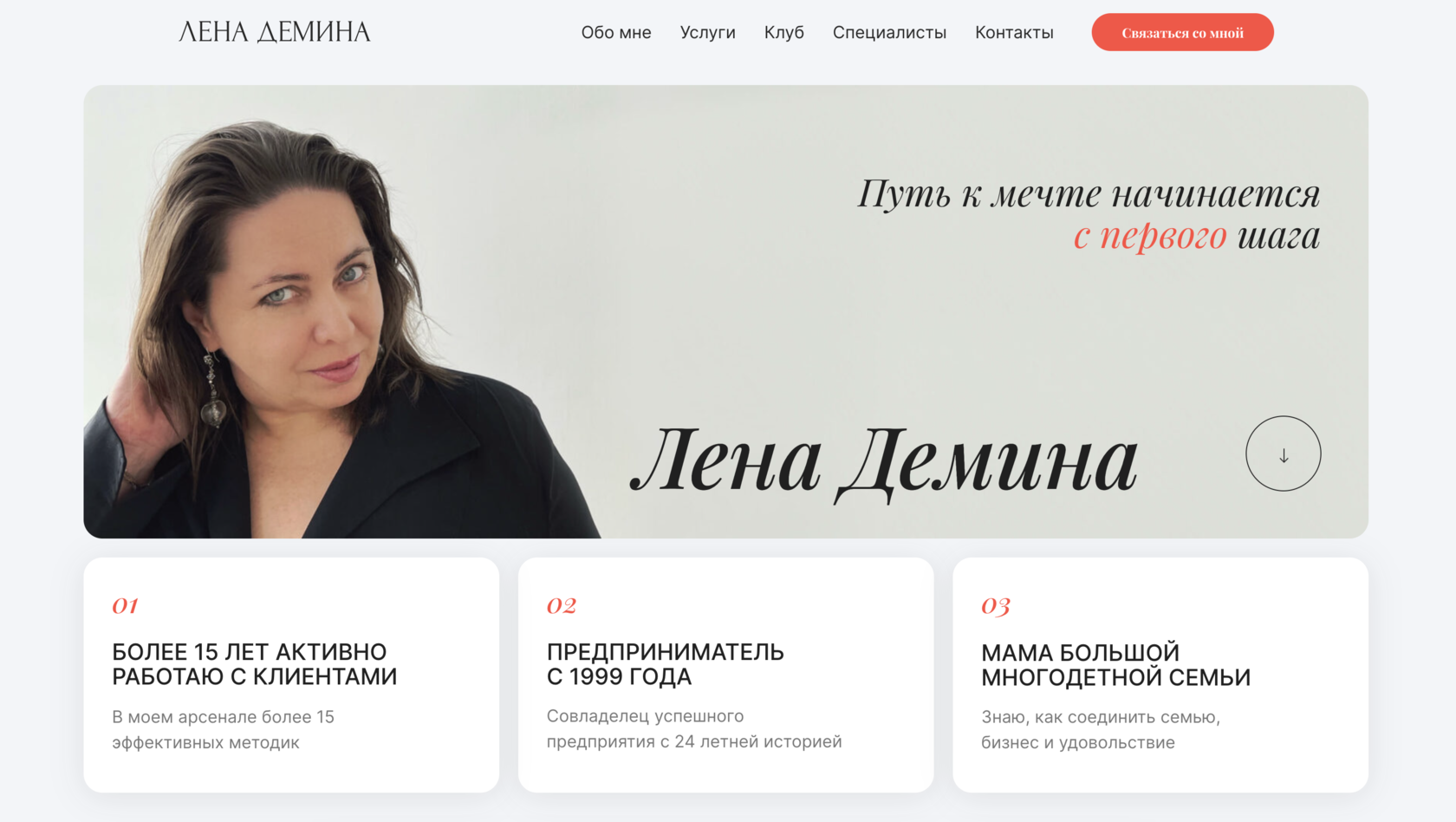1456x822 pixels.
Task: Click heading 'МАМА БОЛЬШОЙ МНОГОДЕТНОЙ СЕМЬИ'
Action: [x=1116, y=665]
